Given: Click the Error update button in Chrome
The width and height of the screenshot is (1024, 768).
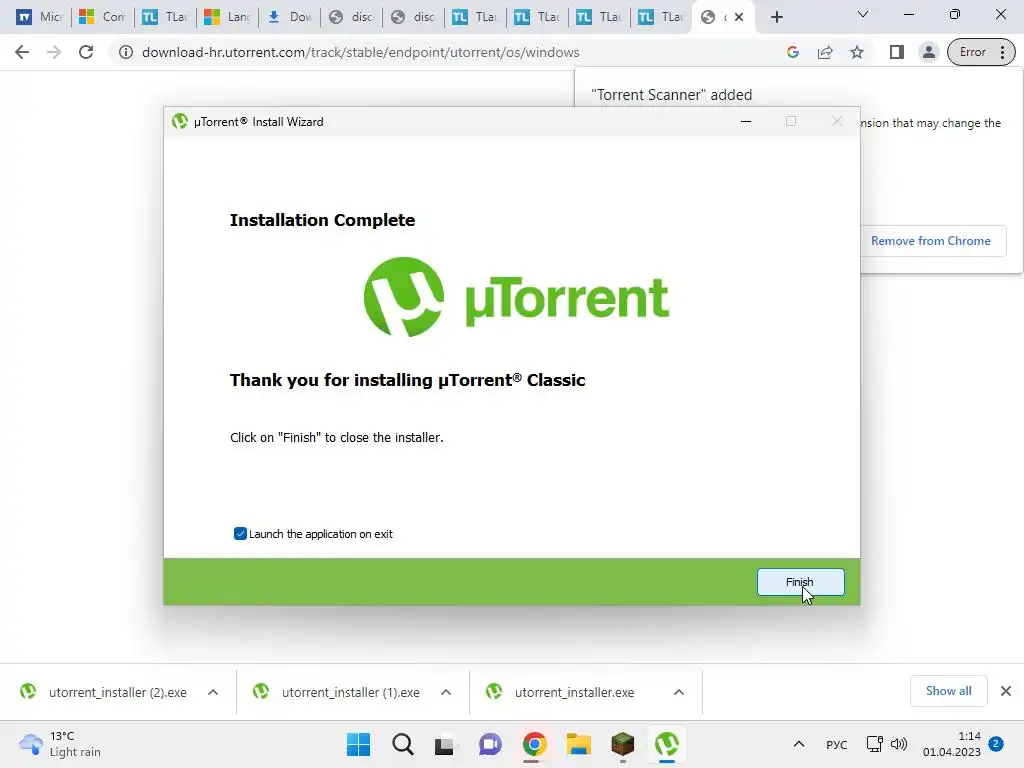Looking at the screenshot, I should pyautogui.click(x=982, y=52).
